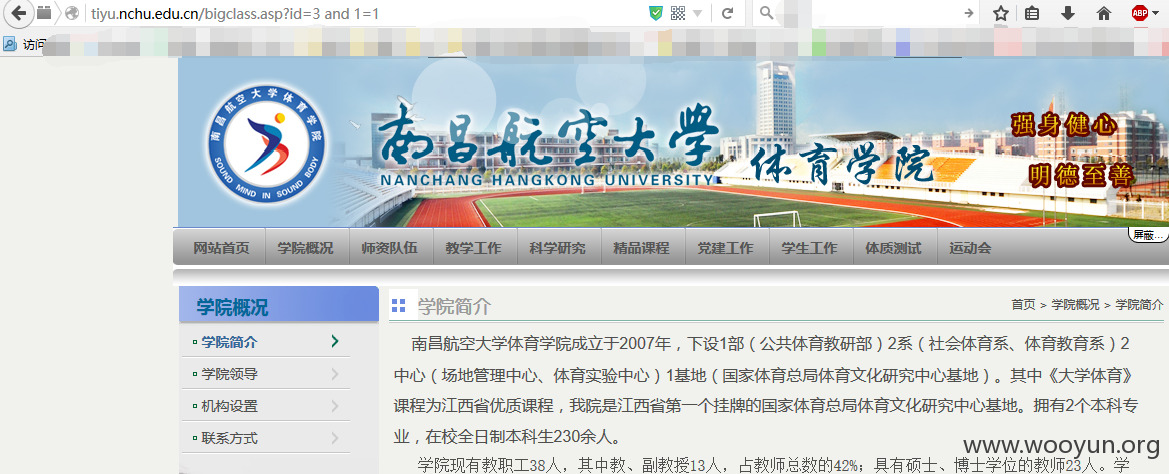
Task: Open the 精品课程 navigation menu item
Action: [641, 248]
